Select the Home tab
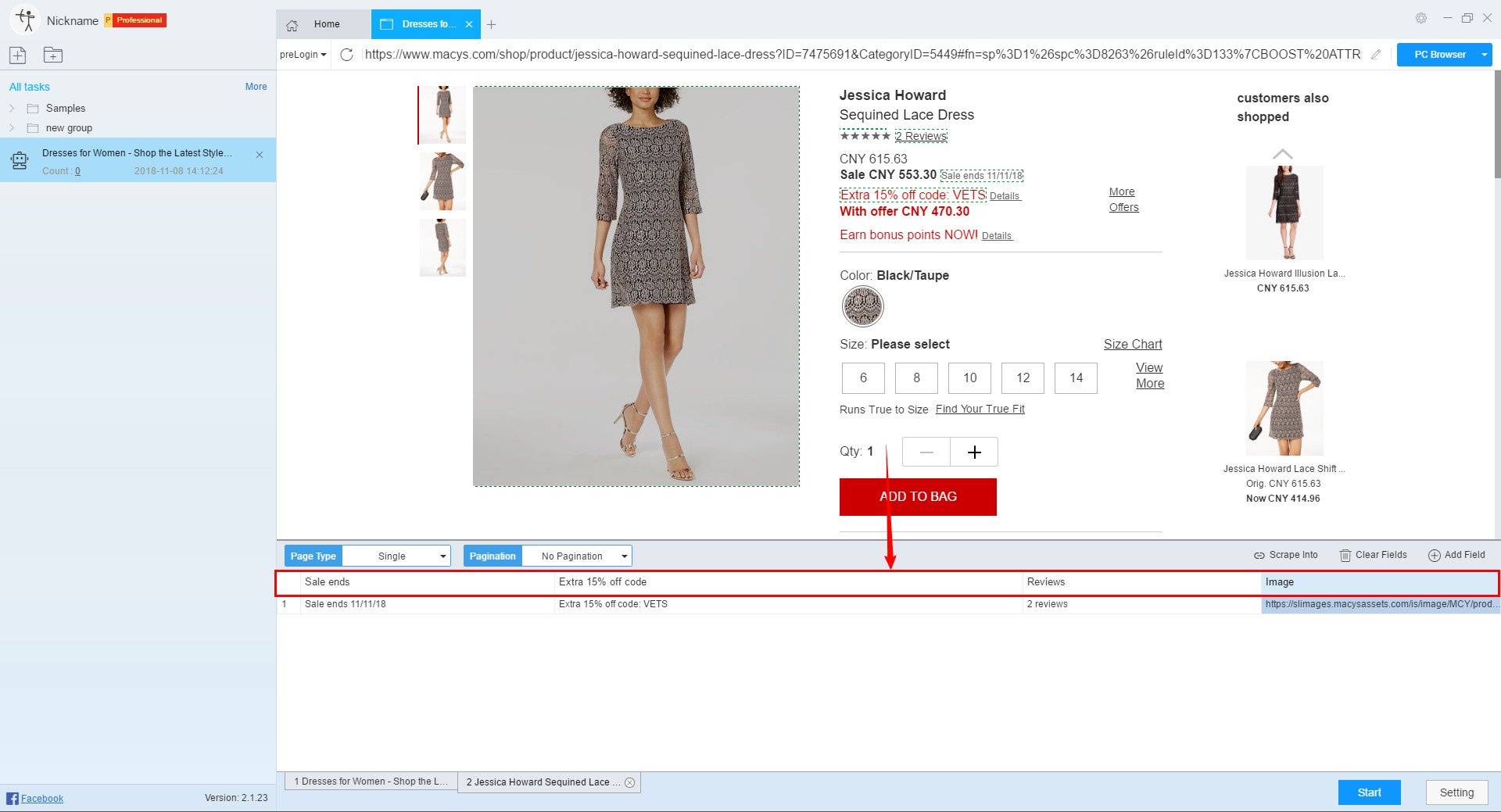 click(x=323, y=24)
